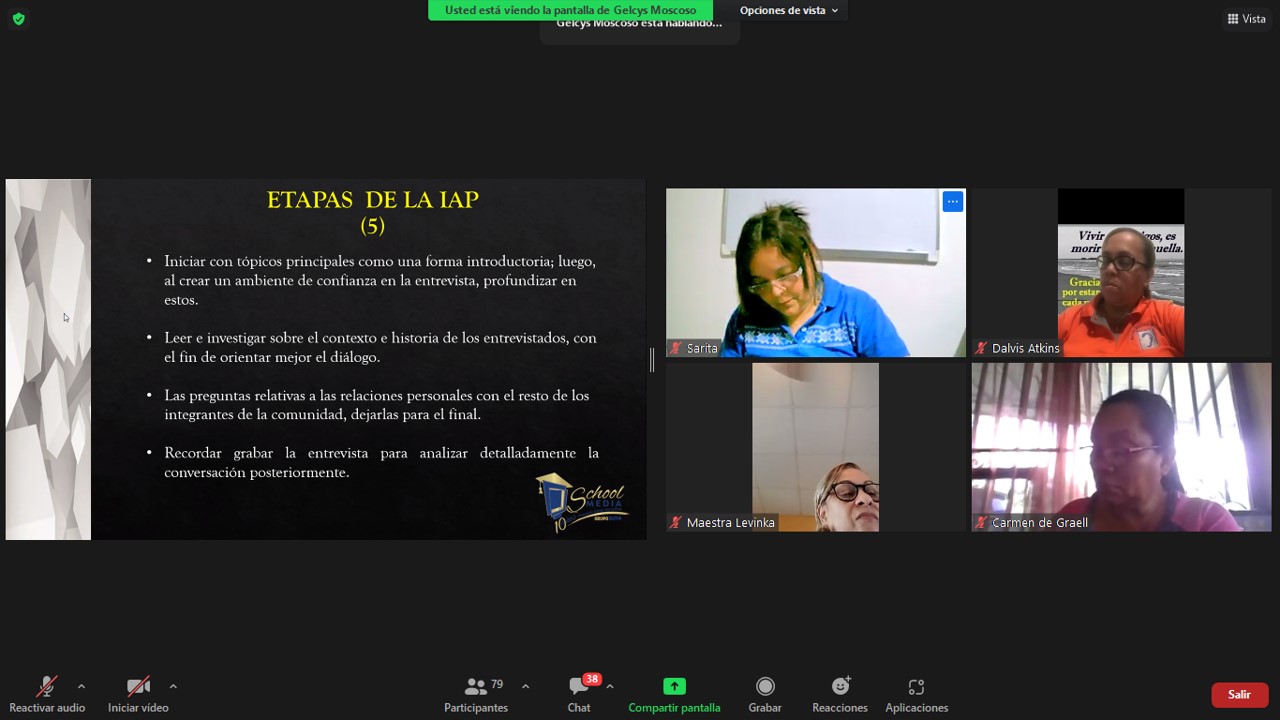Image resolution: width=1280 pixels, height=720 pixels.
Task: Open the Aplicaciones icon
Action: 916,687
